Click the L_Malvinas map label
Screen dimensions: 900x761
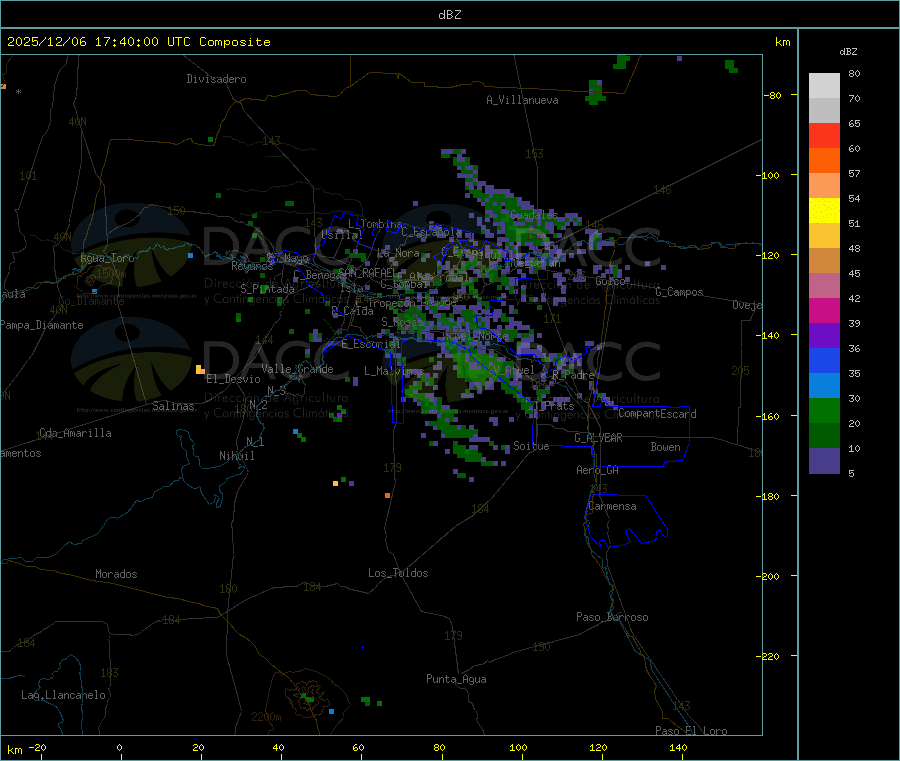click(394, 371)
